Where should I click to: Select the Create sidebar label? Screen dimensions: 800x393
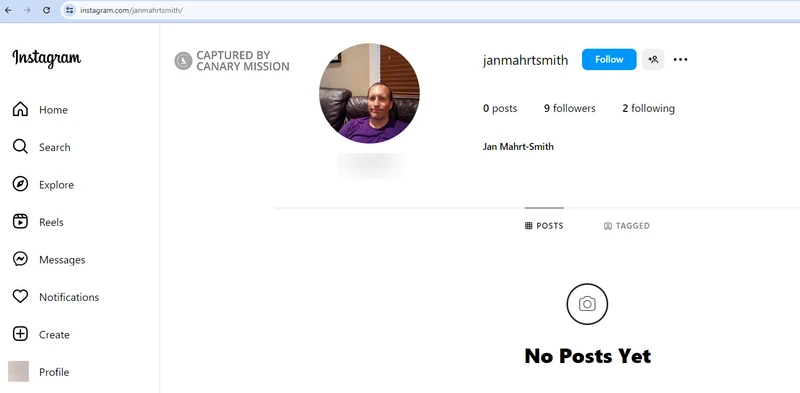coord(55,335)
